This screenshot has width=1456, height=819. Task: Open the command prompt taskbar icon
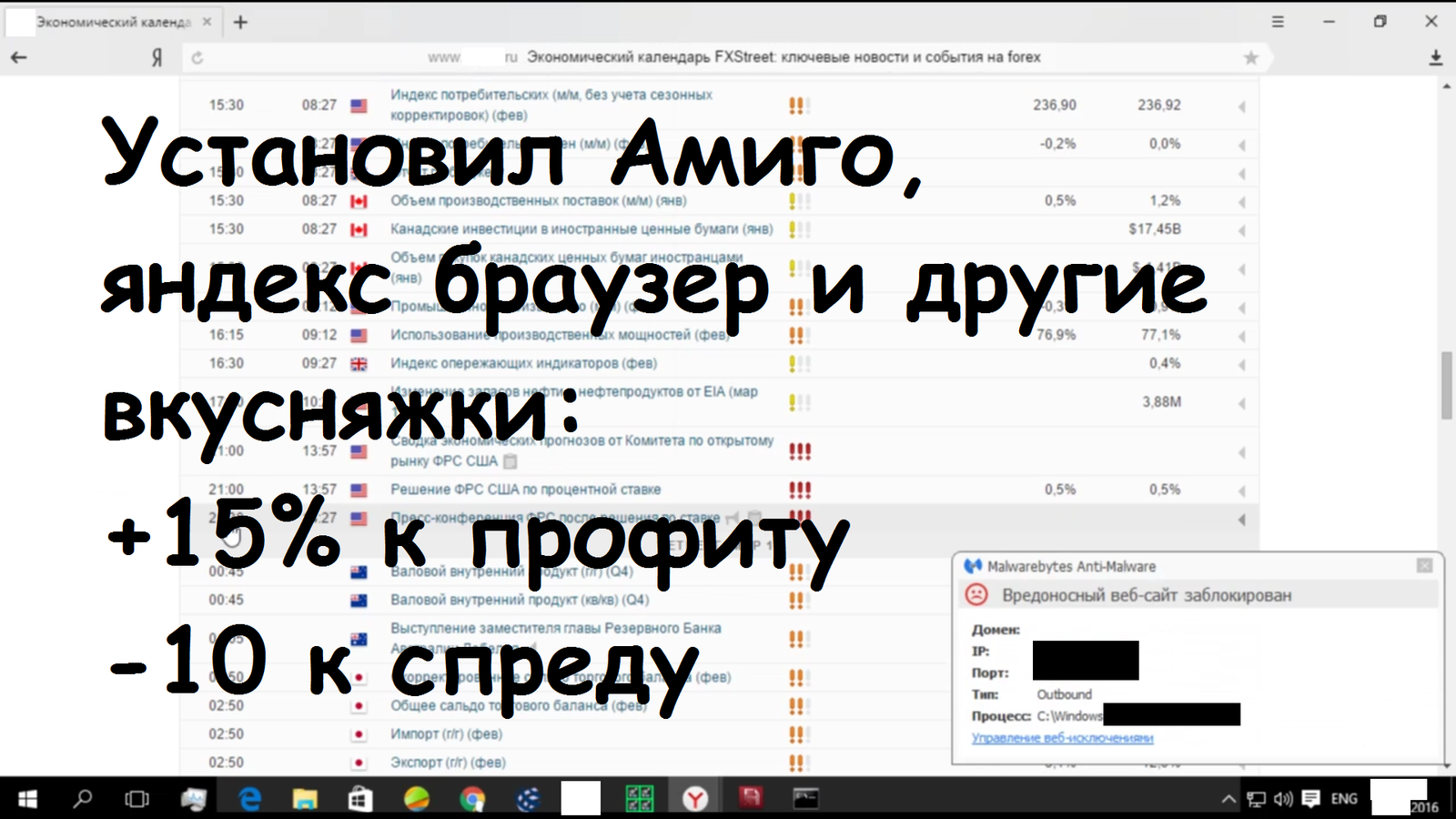click(x=806, y=799)
